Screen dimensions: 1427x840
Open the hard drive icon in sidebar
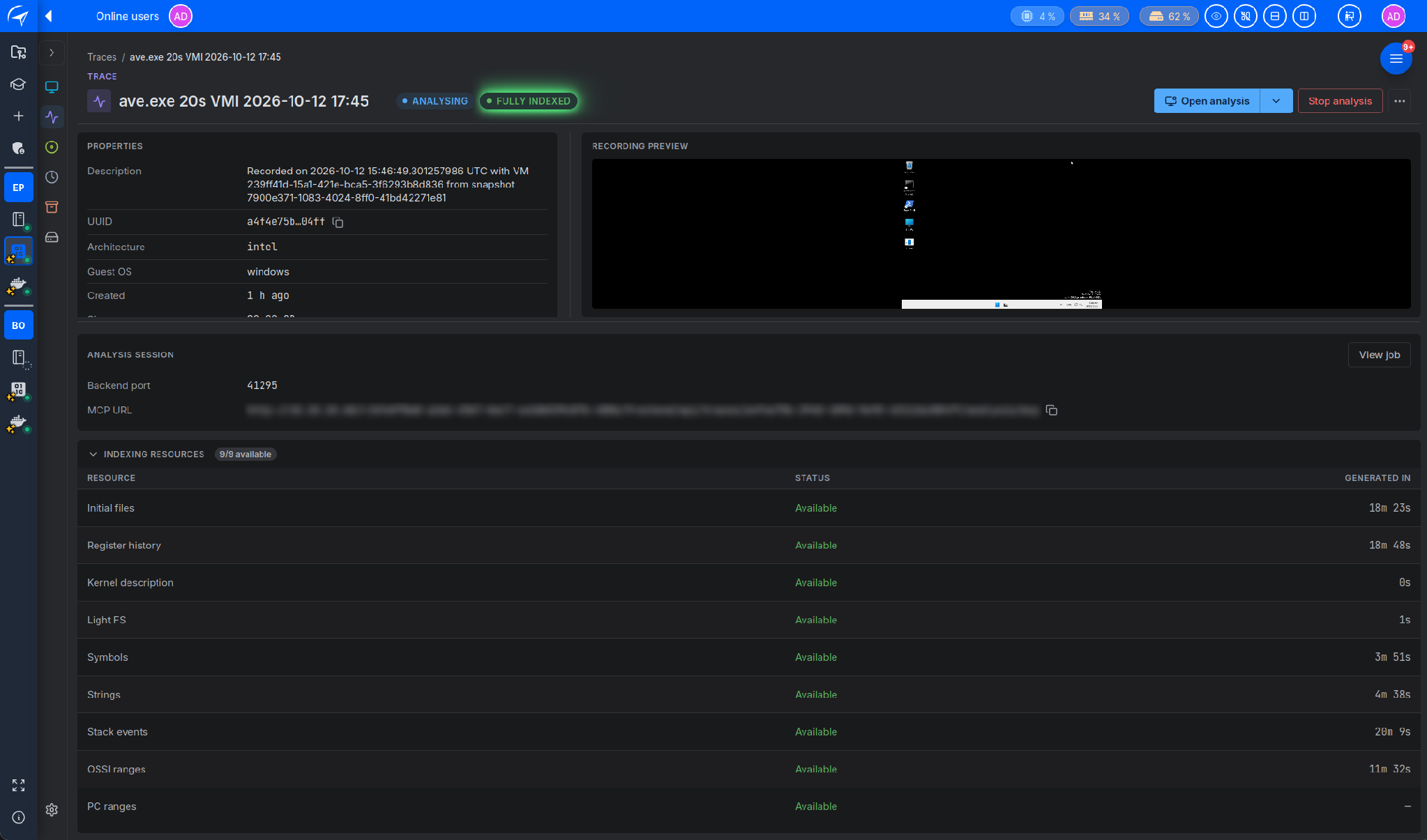(52, 237)
